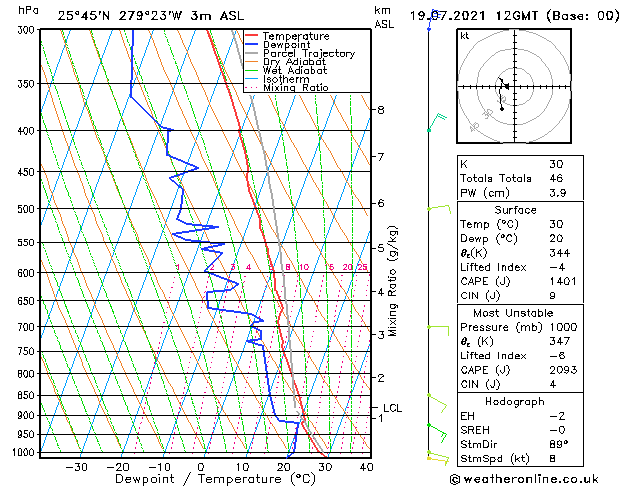629x486 pixels.
Task: Click the EH row
Action: tap(520, 416)
